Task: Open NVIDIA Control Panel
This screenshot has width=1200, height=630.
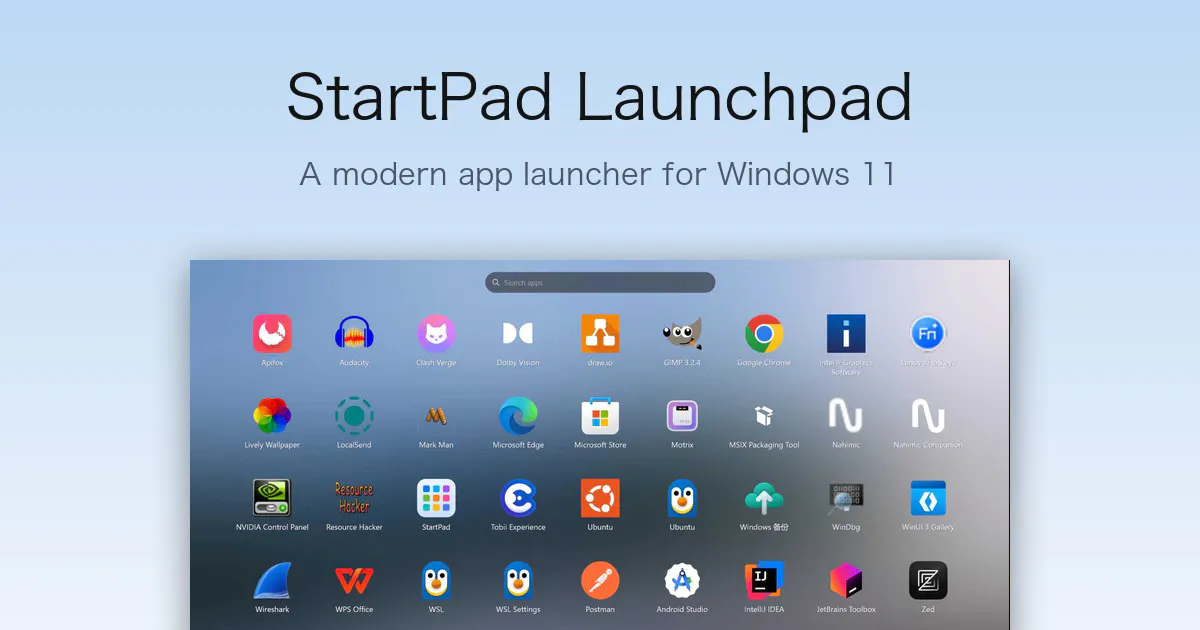Action: click(272, 497)
